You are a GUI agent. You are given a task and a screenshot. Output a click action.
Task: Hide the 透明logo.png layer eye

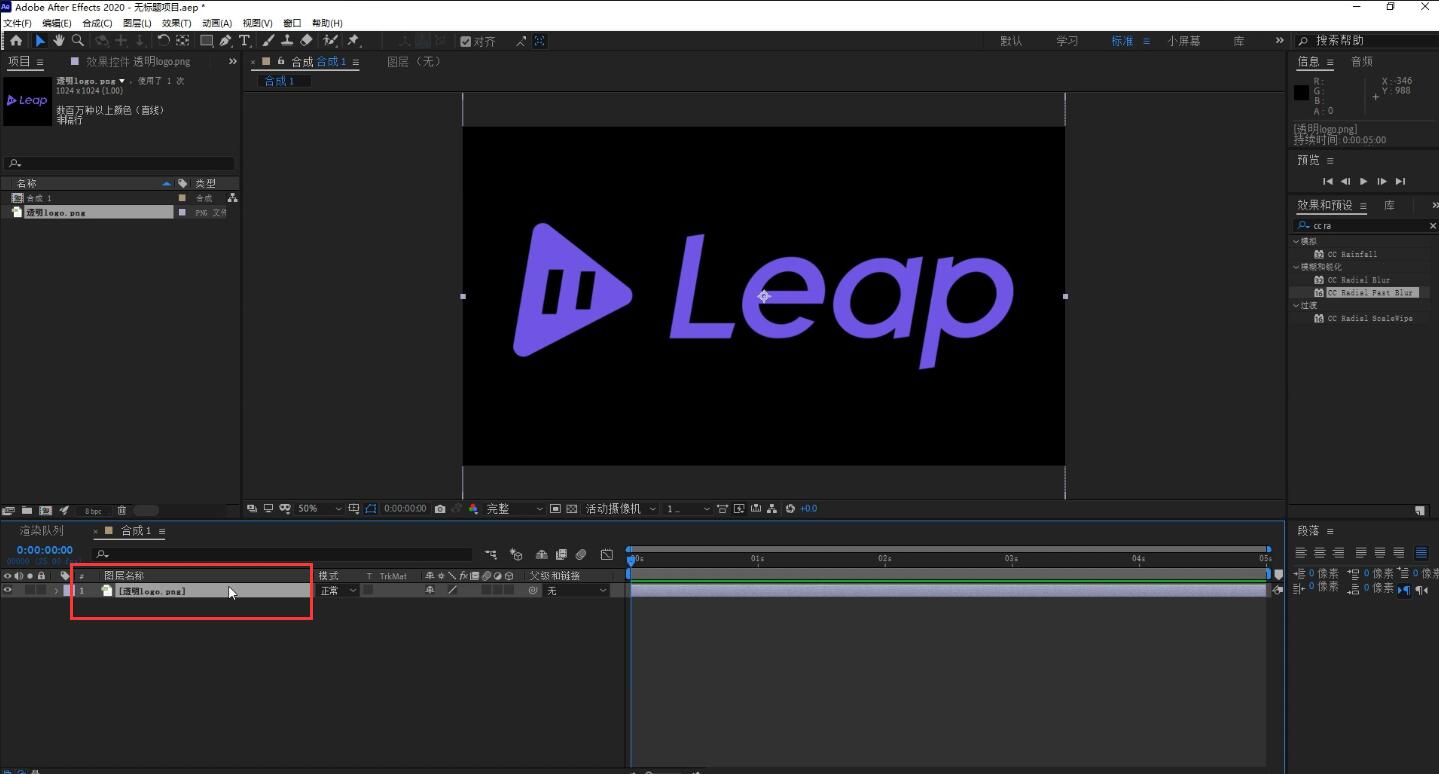coord(8,591)
